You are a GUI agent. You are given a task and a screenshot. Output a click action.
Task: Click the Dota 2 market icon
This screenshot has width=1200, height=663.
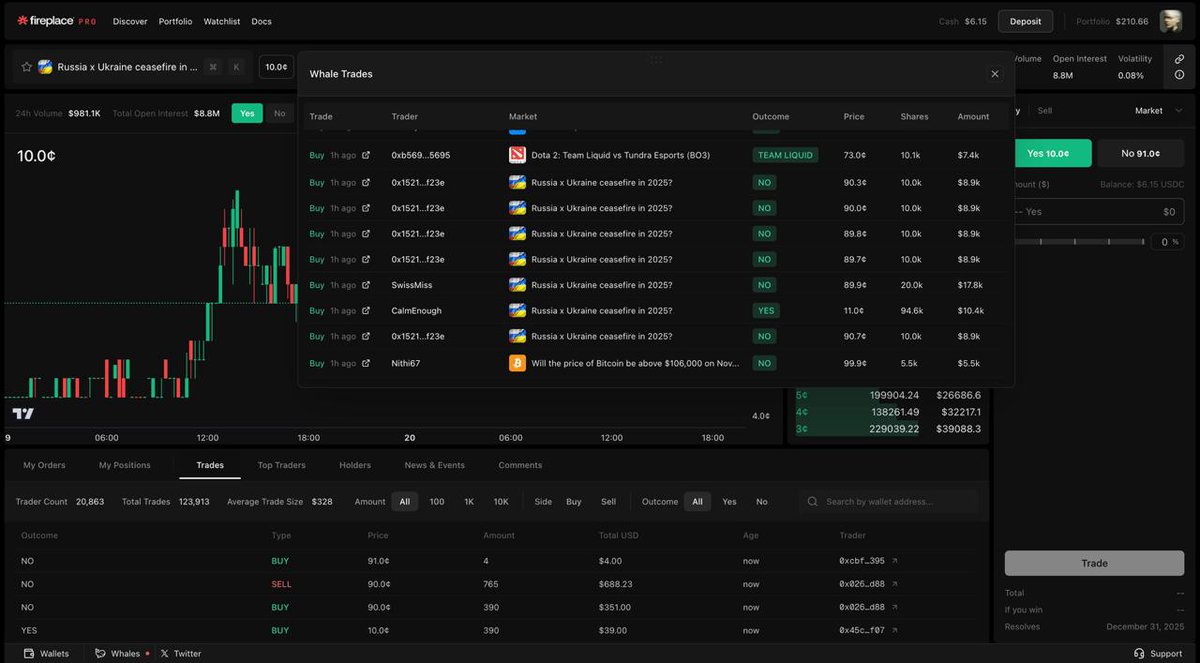pos(517,155)
